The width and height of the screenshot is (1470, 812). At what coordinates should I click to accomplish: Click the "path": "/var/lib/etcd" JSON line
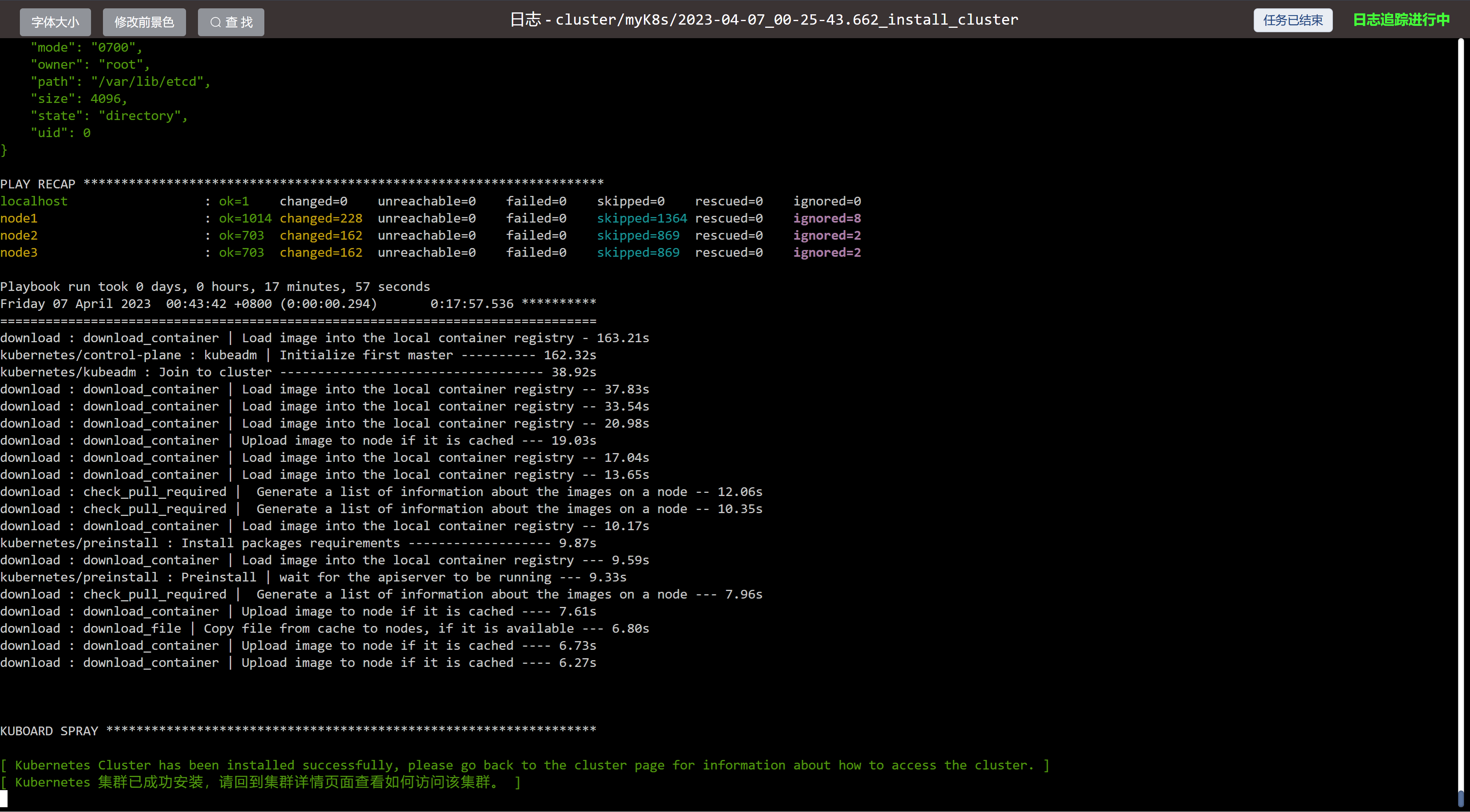click(x=120, y=81)
